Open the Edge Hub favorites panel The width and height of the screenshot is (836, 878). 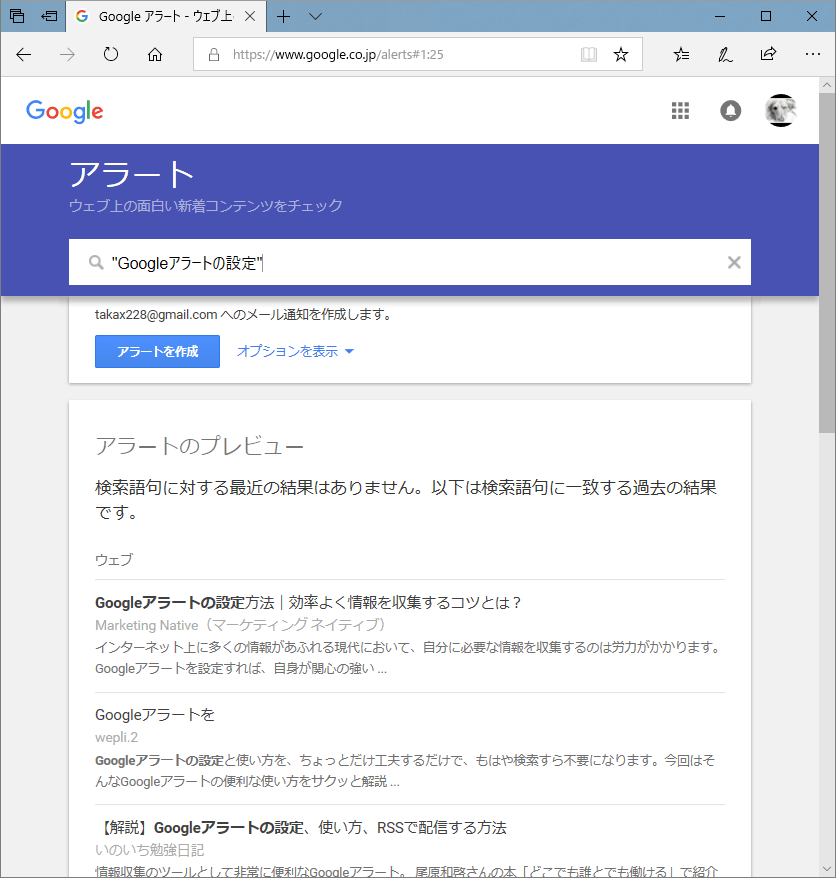[681, 55]
